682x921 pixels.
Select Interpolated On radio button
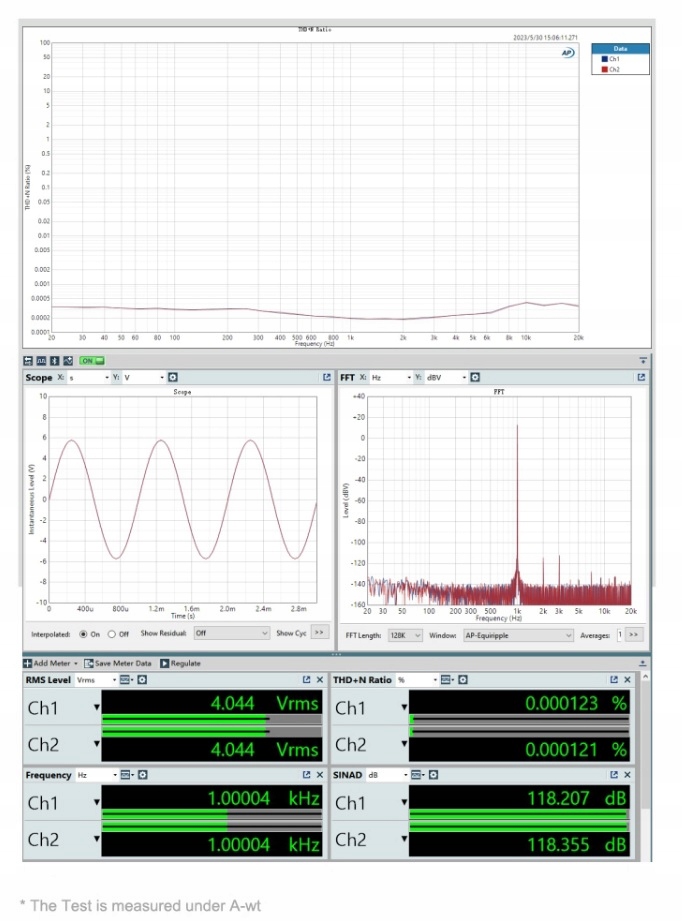click(83, 634)
